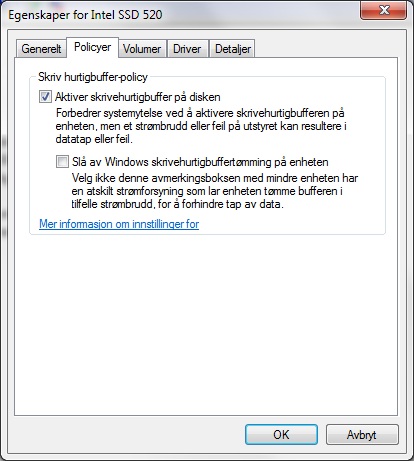This screenshot has height=461, width=414.
Task: Click the strømbrudd eller feil warning line
Action: coord(201,126)
